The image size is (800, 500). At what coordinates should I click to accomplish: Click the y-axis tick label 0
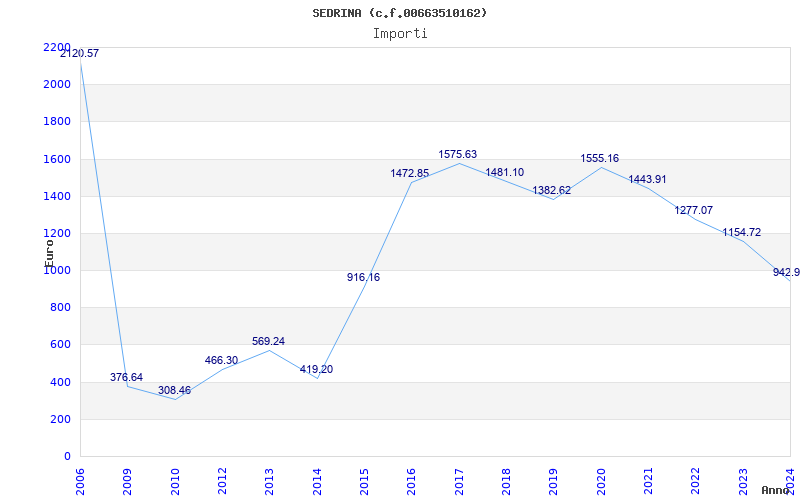coord(67,456)
